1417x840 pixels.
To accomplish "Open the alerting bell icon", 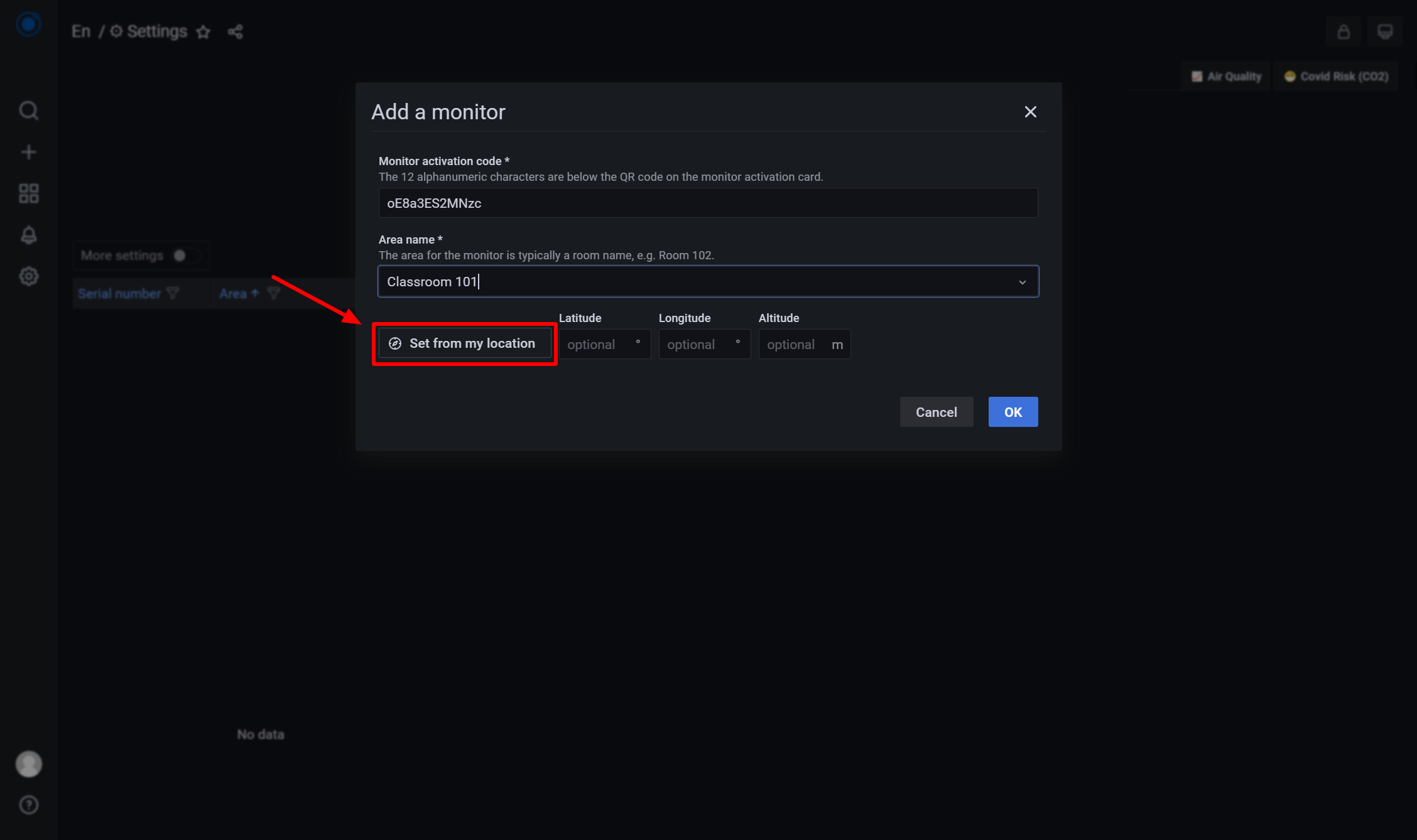I will [x=28, y=235].
